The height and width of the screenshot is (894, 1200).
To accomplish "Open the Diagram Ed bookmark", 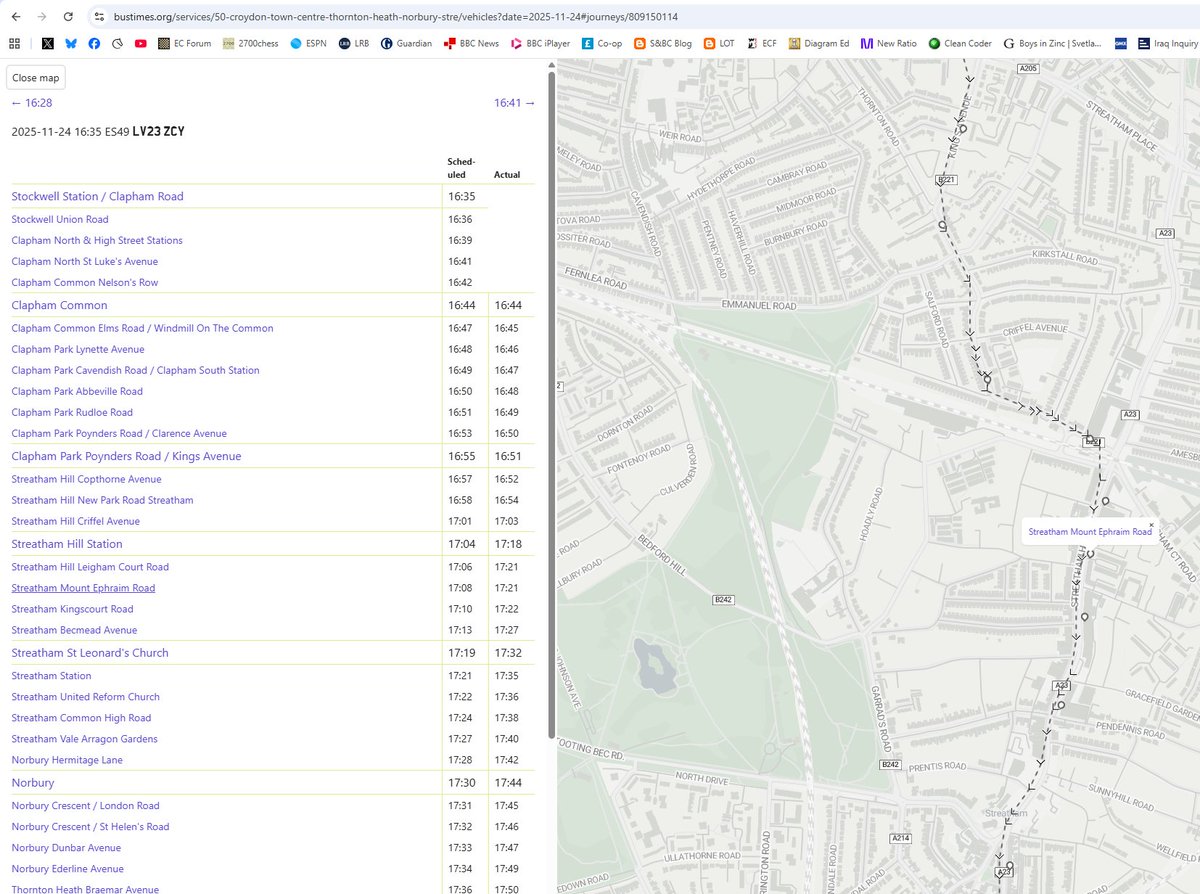I will [819, 43].
